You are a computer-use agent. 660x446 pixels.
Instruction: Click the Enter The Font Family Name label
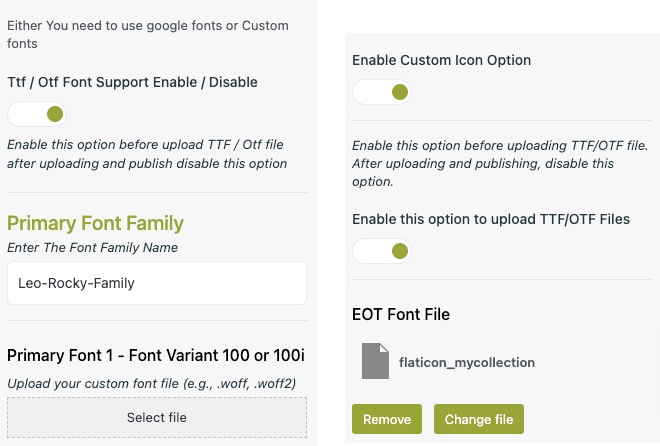click(92, 247)
